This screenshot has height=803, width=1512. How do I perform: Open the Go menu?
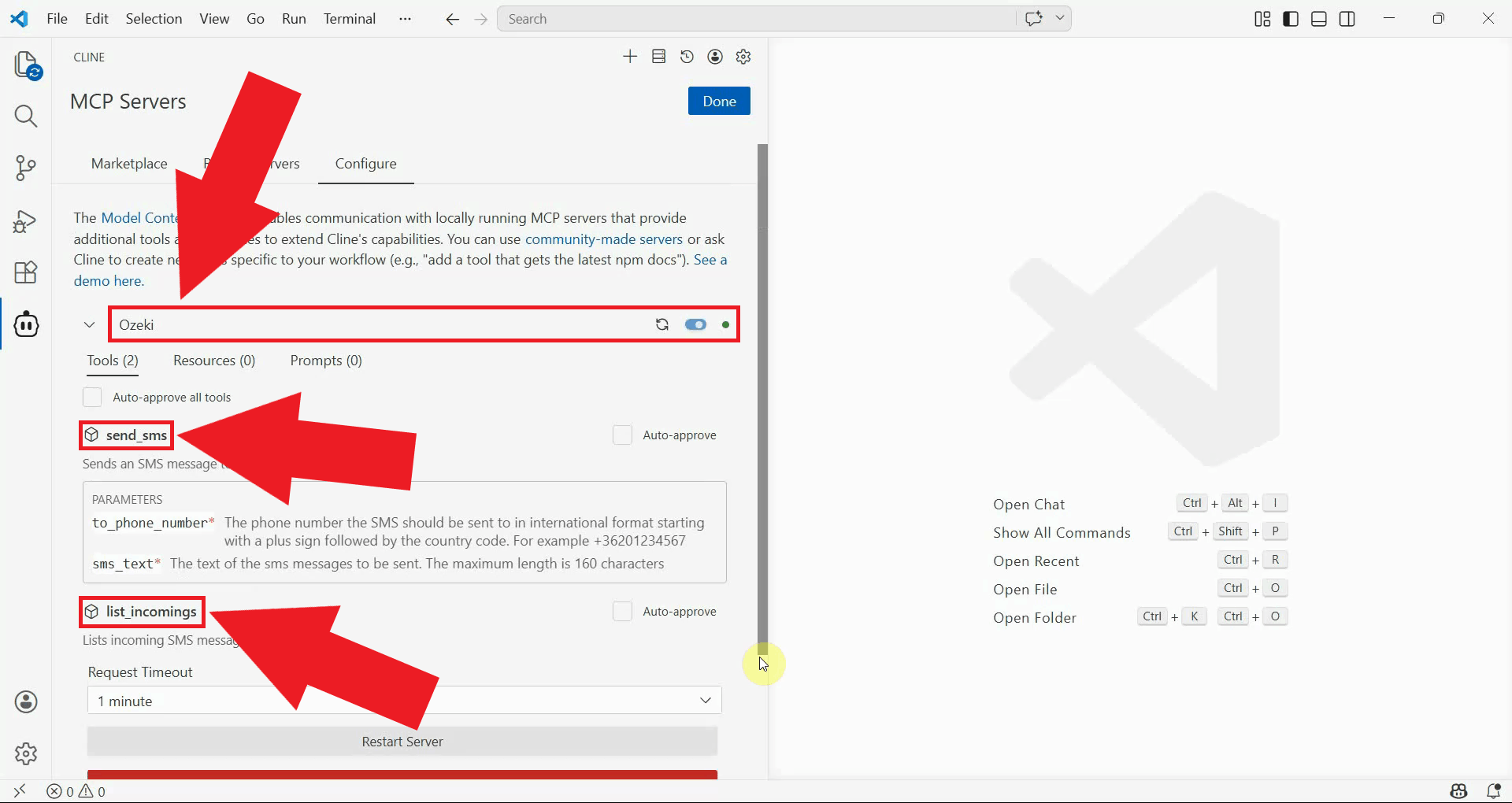tap(255, 19)
